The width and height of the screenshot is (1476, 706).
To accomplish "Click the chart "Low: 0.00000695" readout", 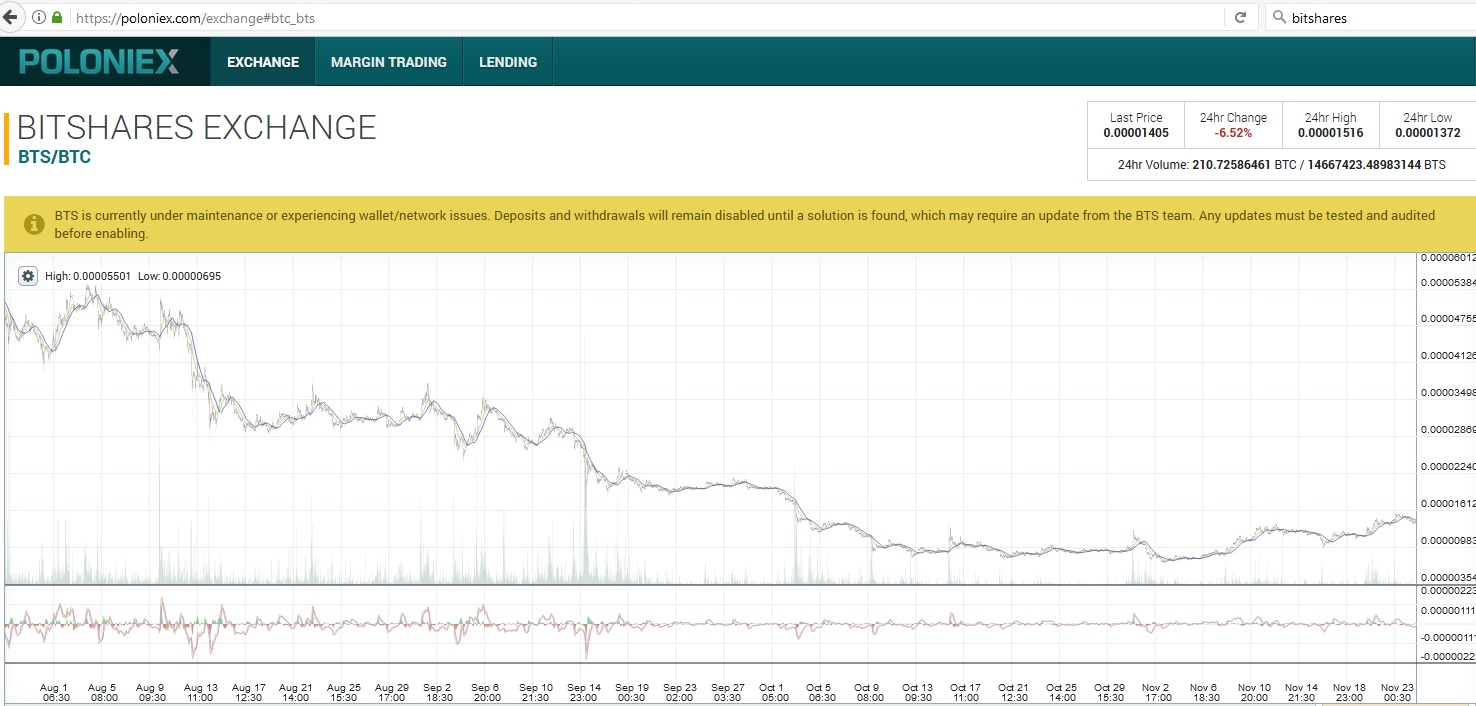I will [180, 276].
